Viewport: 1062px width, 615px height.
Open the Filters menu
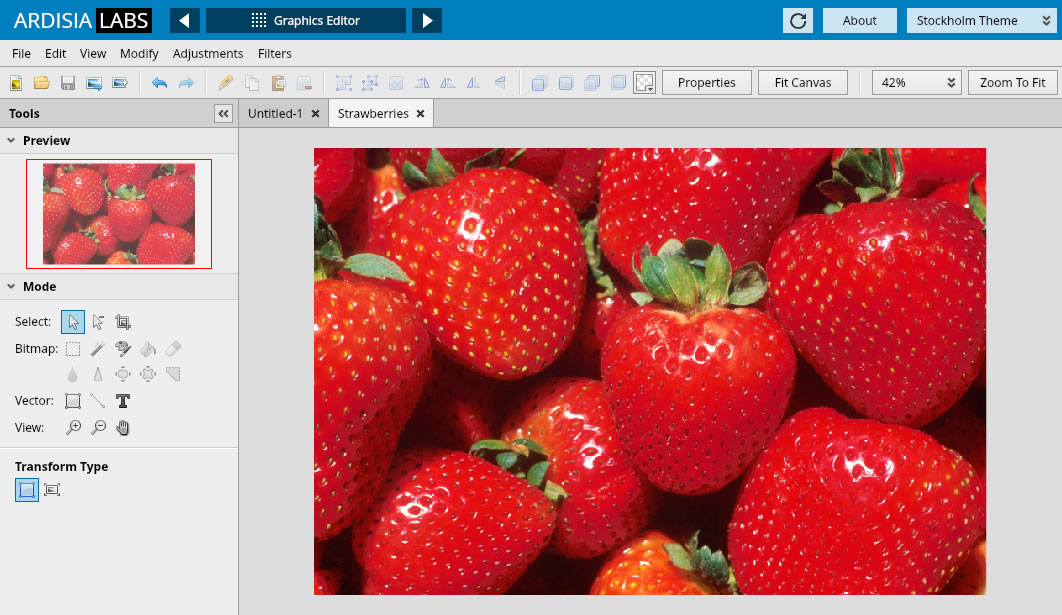tap(275, 54)
